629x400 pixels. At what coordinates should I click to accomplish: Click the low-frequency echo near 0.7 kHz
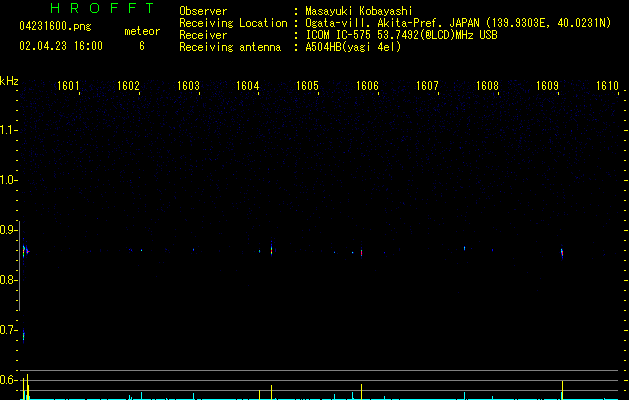24,335
